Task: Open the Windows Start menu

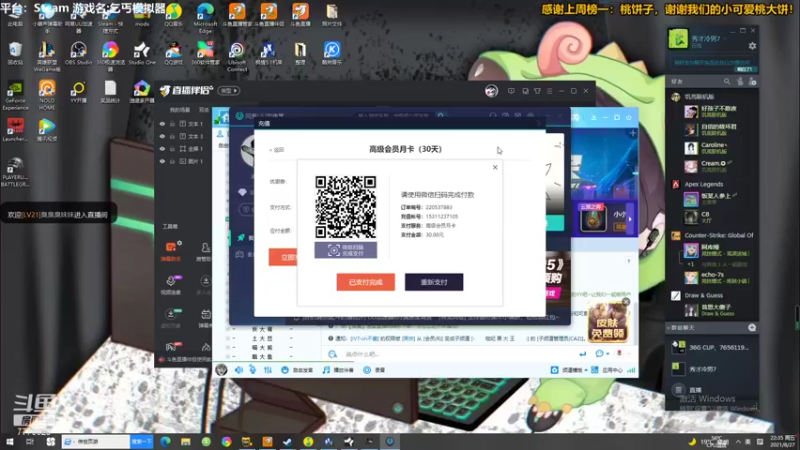Action: coord(10,441)
